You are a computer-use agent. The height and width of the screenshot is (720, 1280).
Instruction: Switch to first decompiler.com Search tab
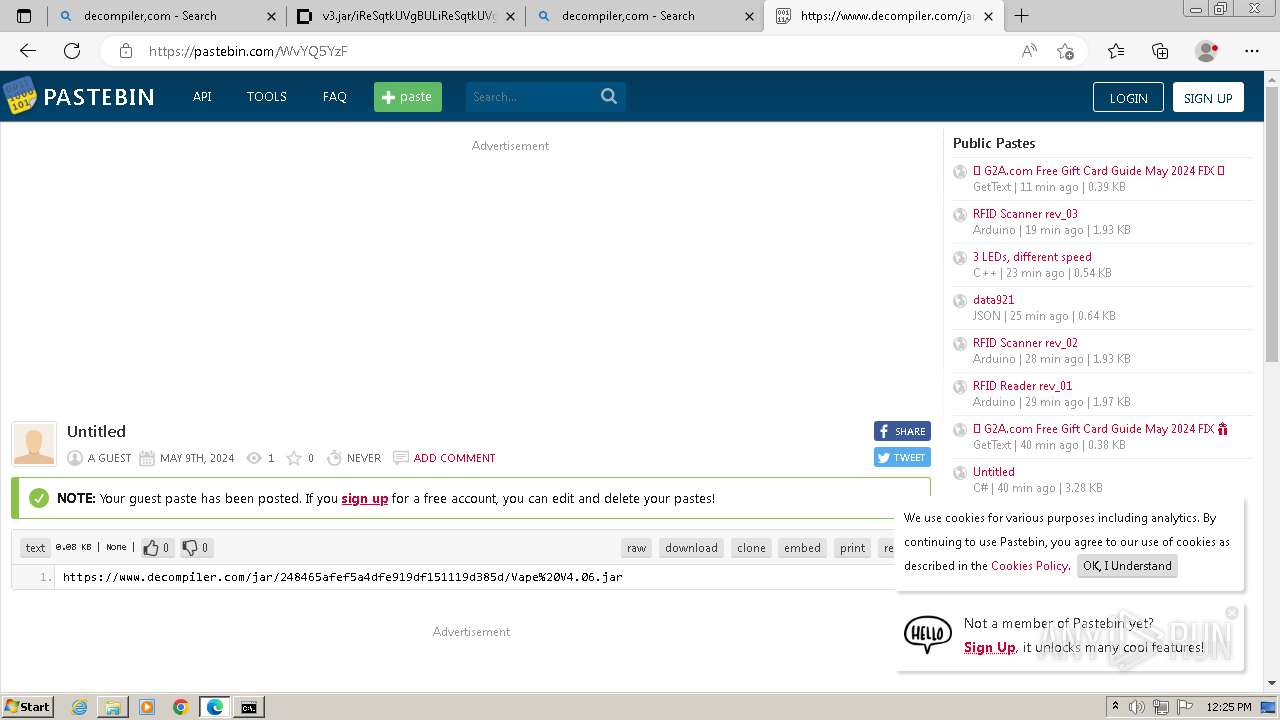[166, 16]
